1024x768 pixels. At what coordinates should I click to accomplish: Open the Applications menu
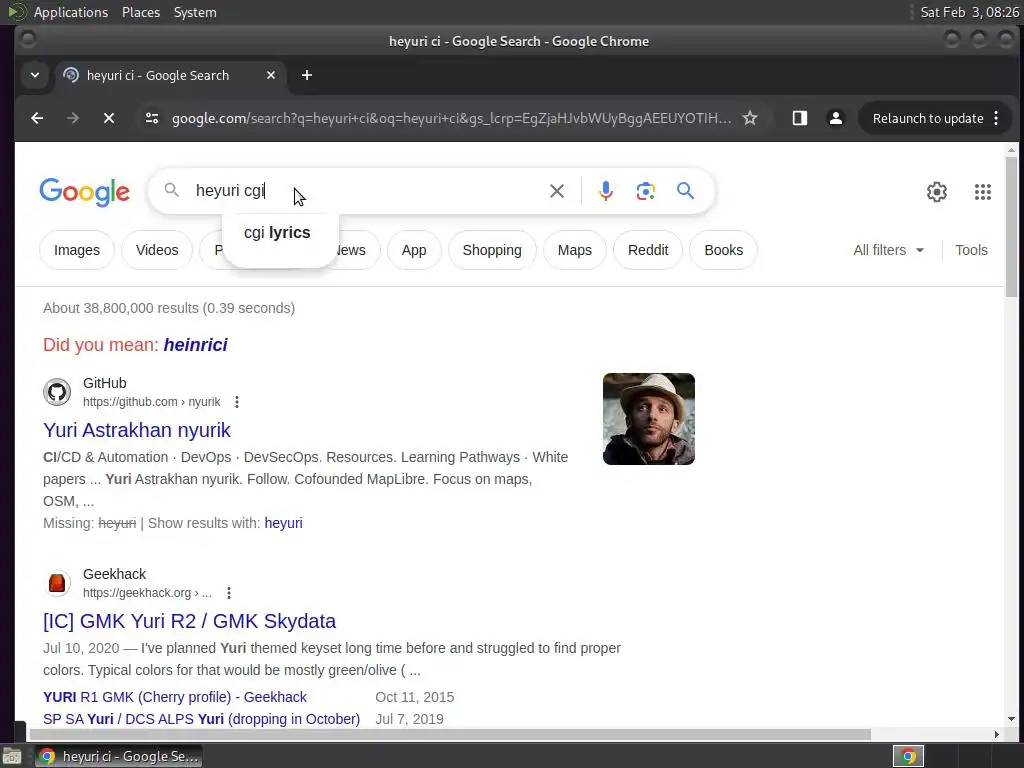coord(71,12)
